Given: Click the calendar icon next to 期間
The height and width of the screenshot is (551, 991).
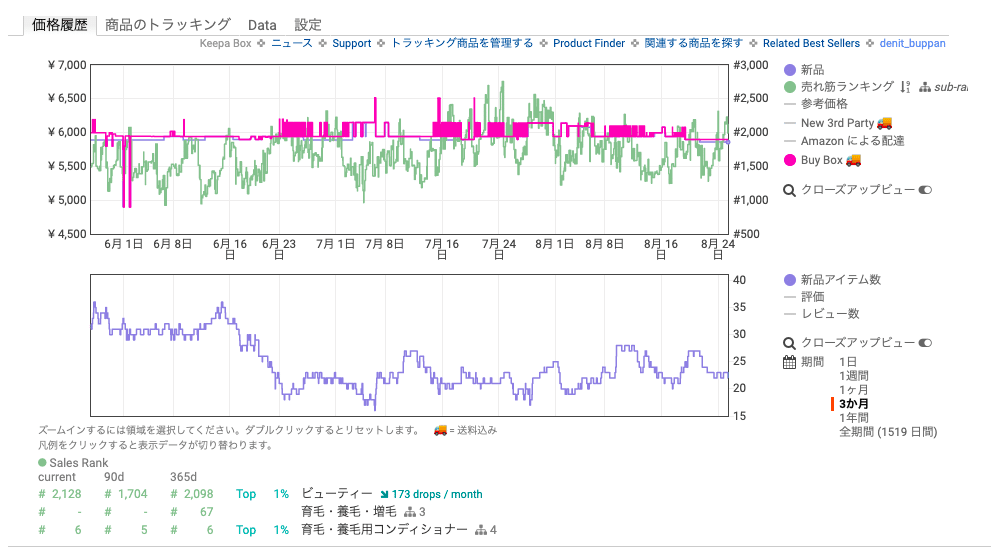Looking at the screenshot, I should [789, 361].
